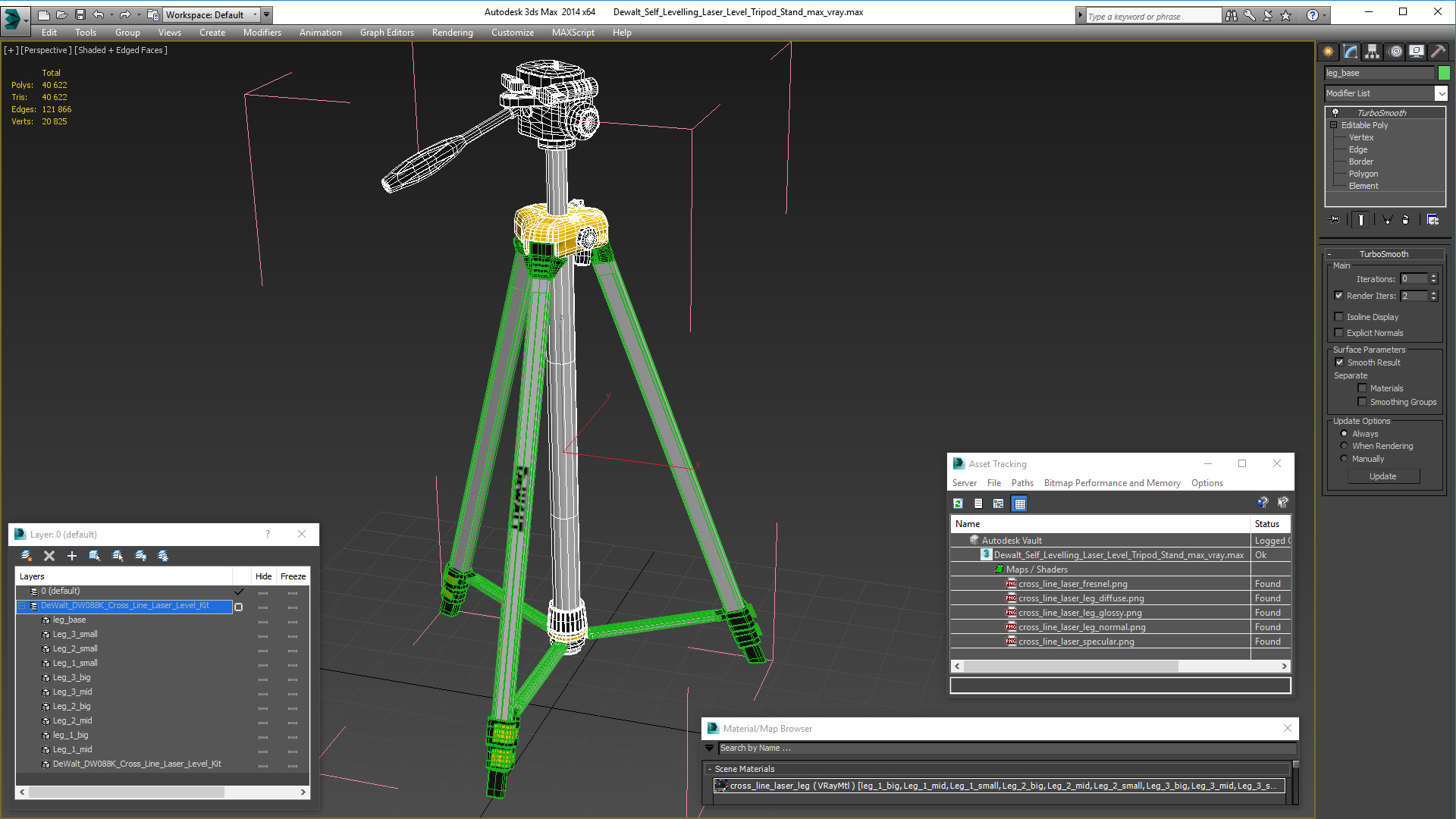Click the Save File disk icon

pos(80,14)
